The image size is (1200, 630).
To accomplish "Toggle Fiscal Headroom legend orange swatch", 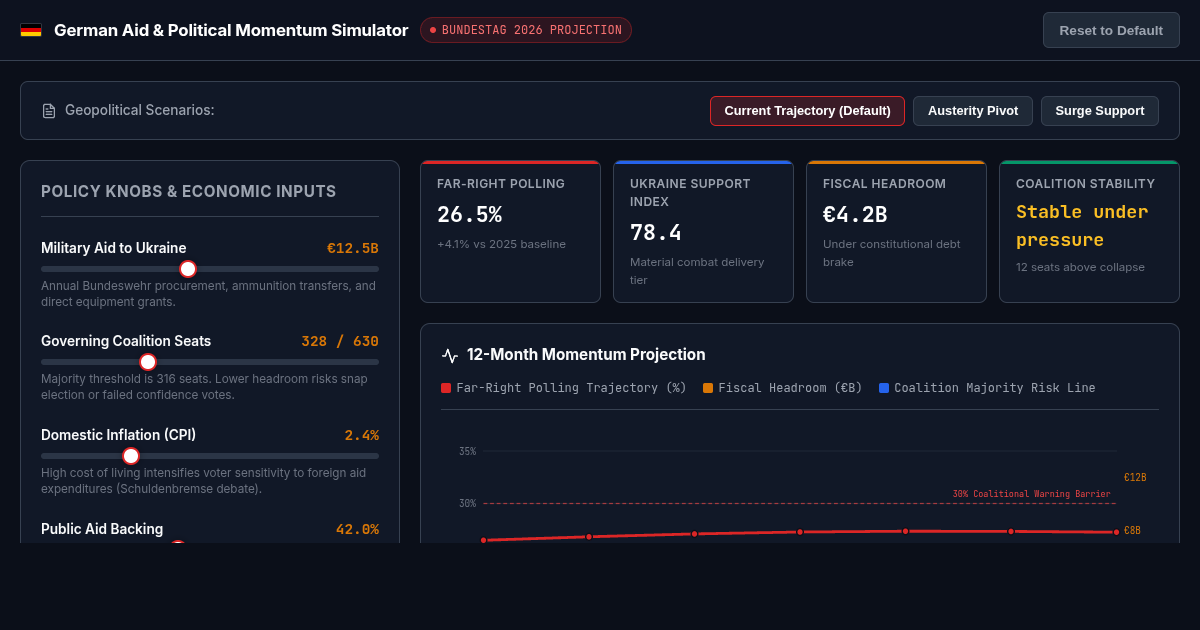I will 708,388.
